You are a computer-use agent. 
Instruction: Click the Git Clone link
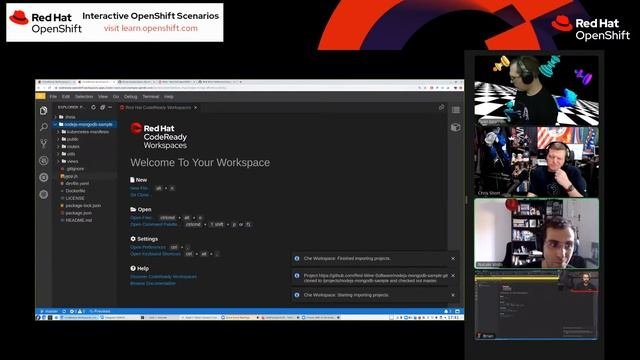(x=140, y=195)
